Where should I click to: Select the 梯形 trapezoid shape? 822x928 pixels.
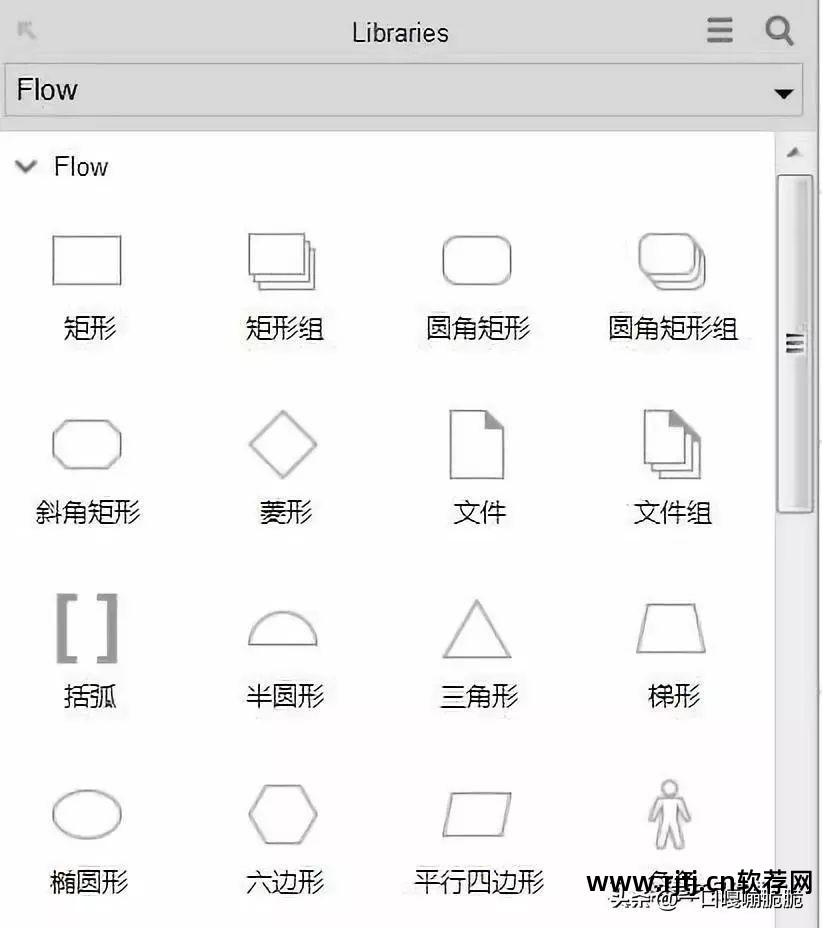point(672,629)
